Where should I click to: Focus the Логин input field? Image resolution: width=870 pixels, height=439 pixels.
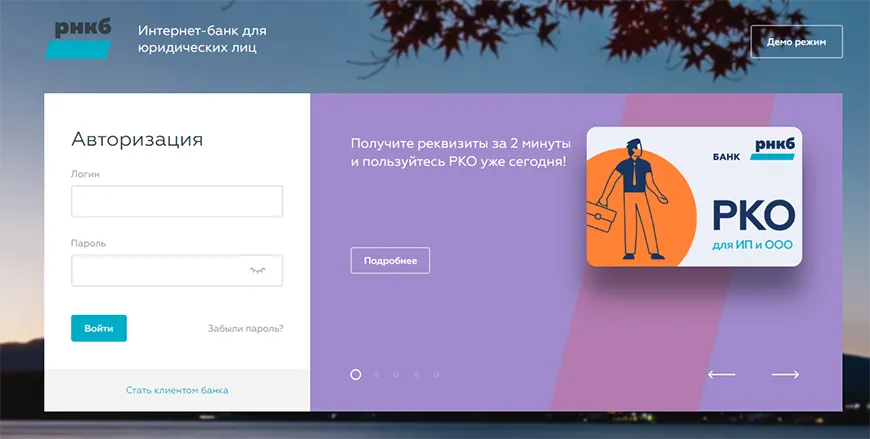coord(177,201)
